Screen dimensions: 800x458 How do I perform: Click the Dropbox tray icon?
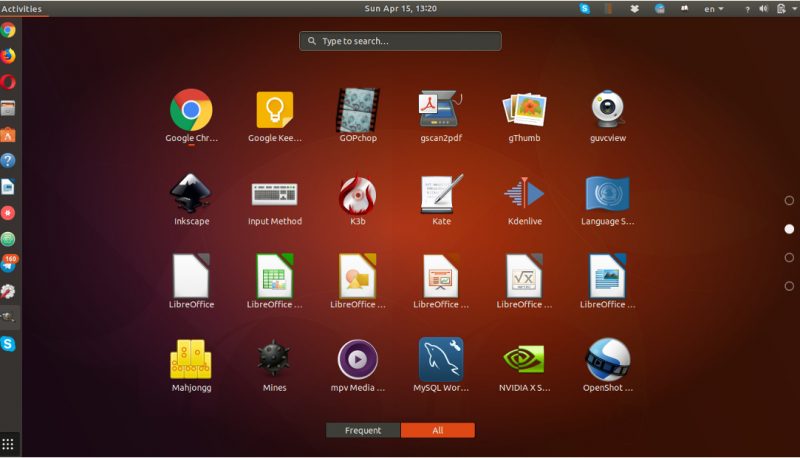tap(635, 9)
